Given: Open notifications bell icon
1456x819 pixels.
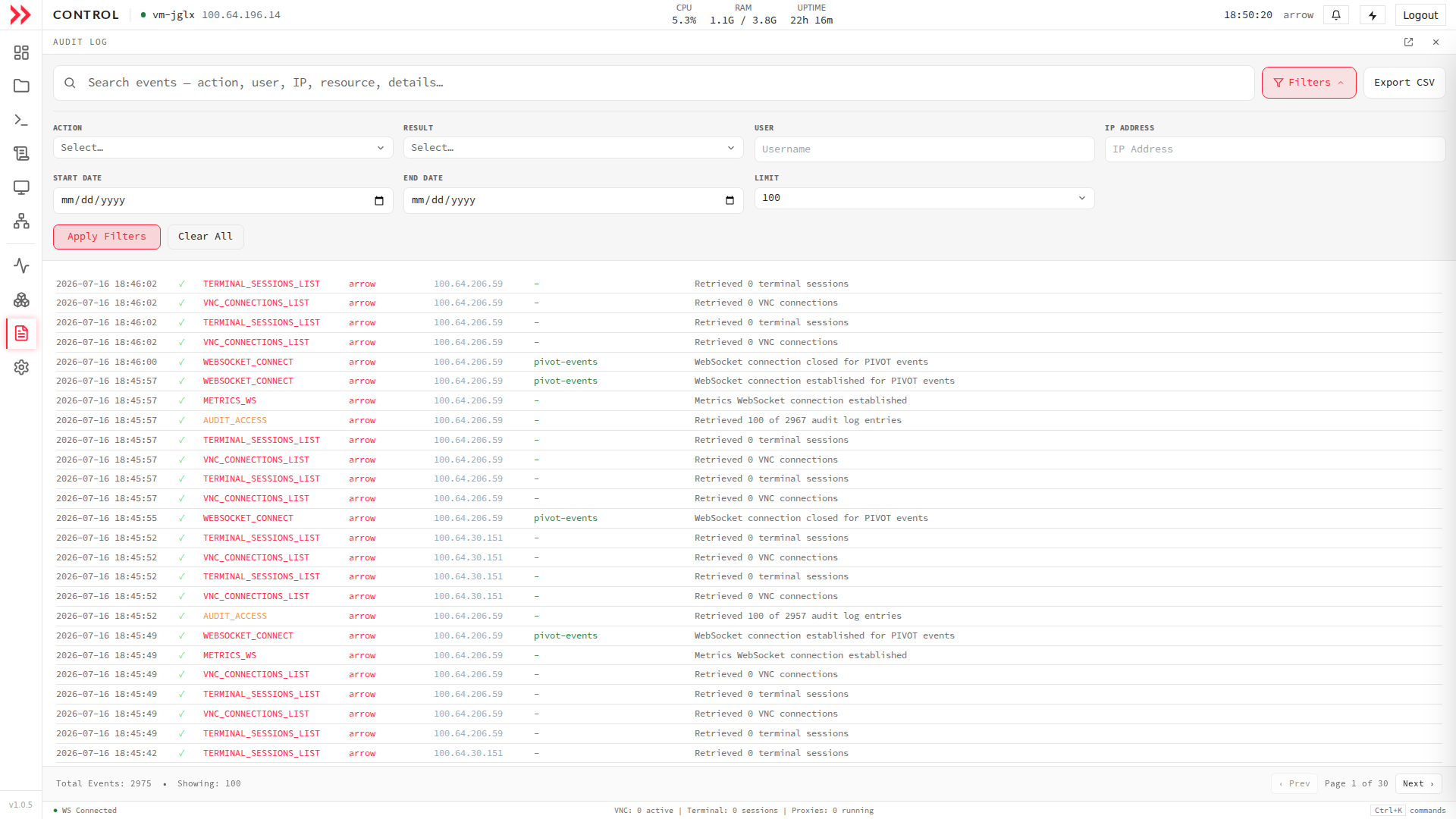Looking at the screenshot, I should click(x=1336, y=15).
